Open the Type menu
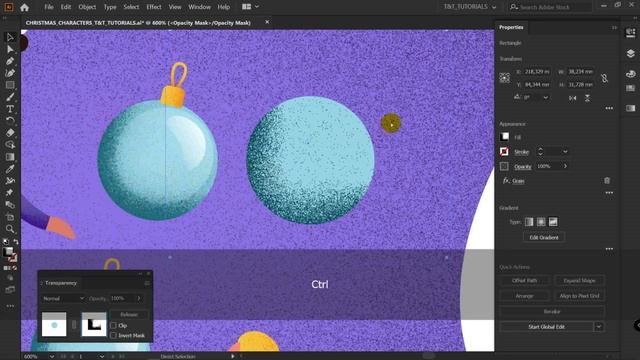 tap(110, 7)
